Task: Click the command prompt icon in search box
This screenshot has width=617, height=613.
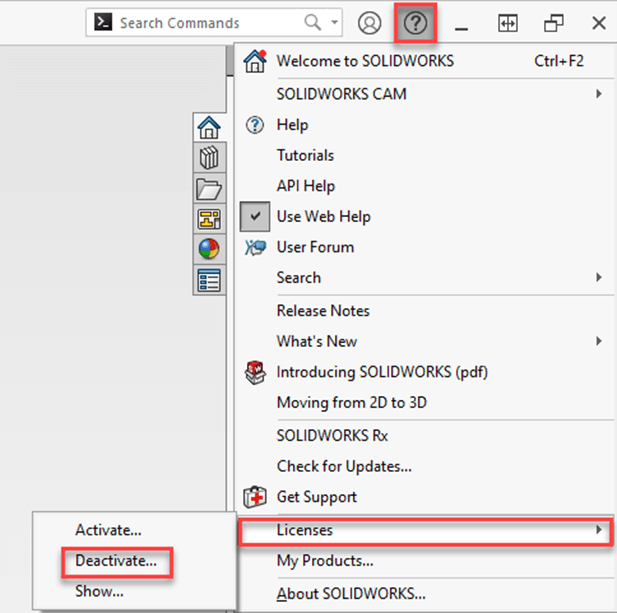Action: [x=103, y=22]
